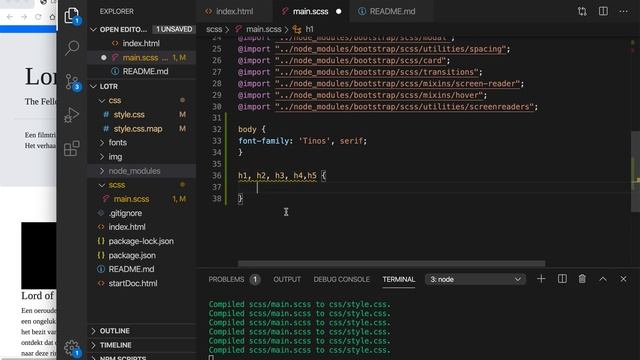Switch to the main.scss tab
This screenshot has width=640, height=360.
310,11
